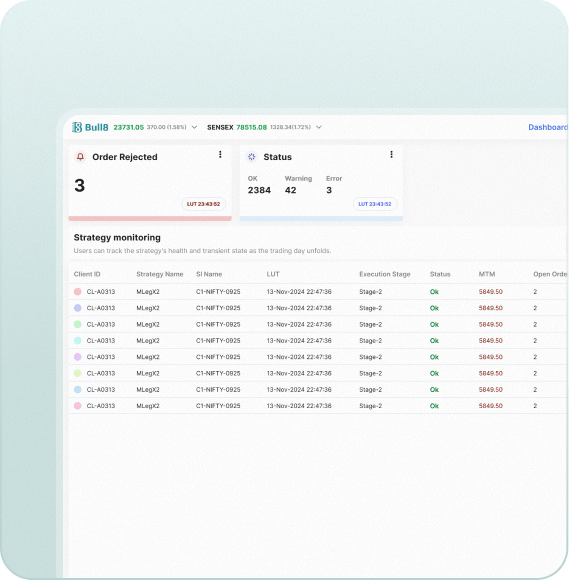Sort by the Execution Stage column header
569x580 pixels.
(385, 274)
